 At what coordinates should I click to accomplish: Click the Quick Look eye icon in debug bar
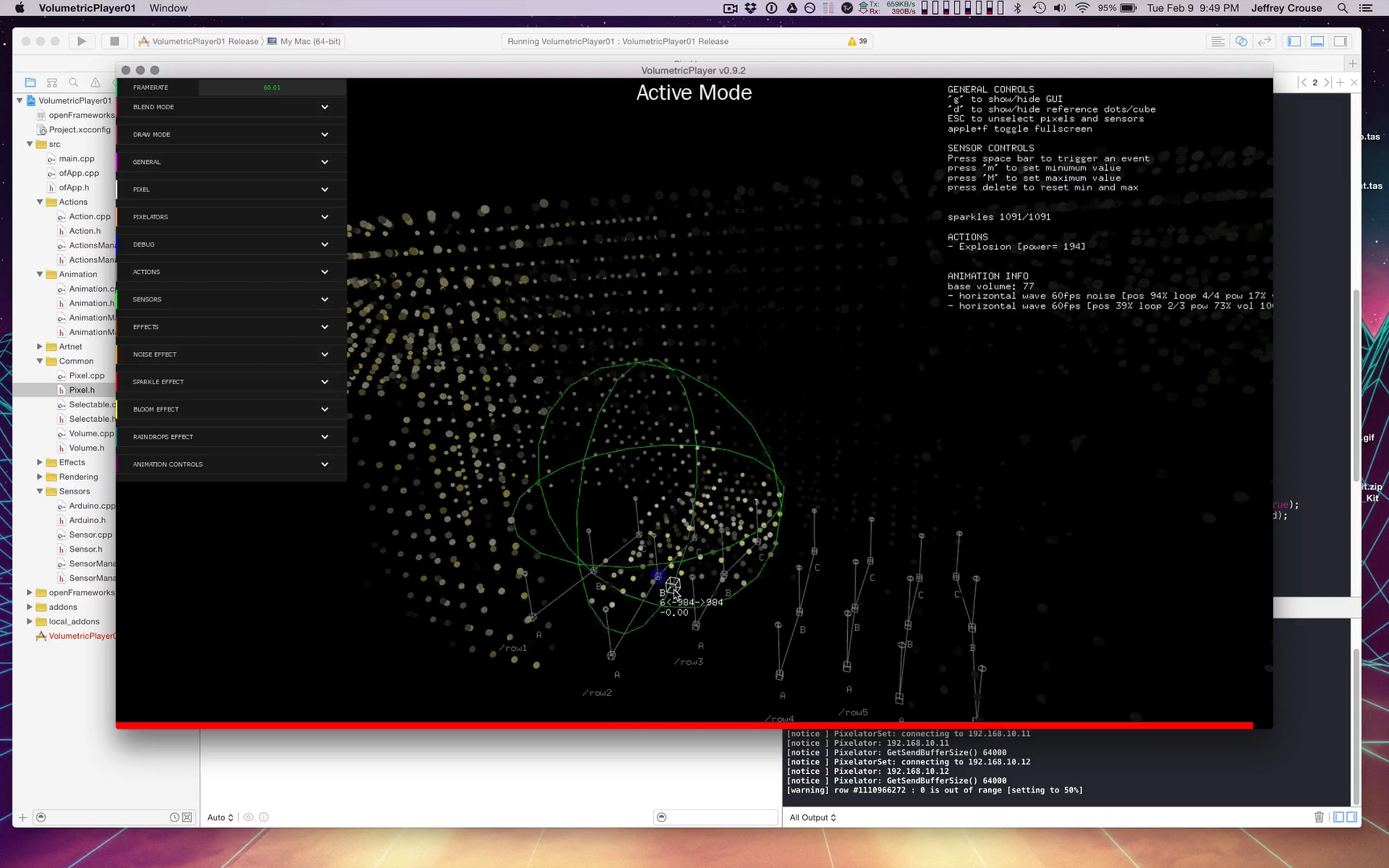248,817
